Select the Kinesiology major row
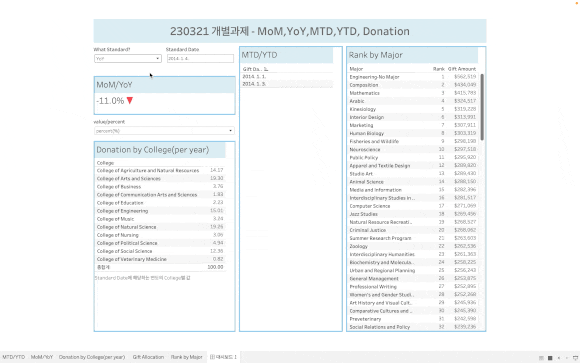The image size is (580, 363). [x=412, y=109]
